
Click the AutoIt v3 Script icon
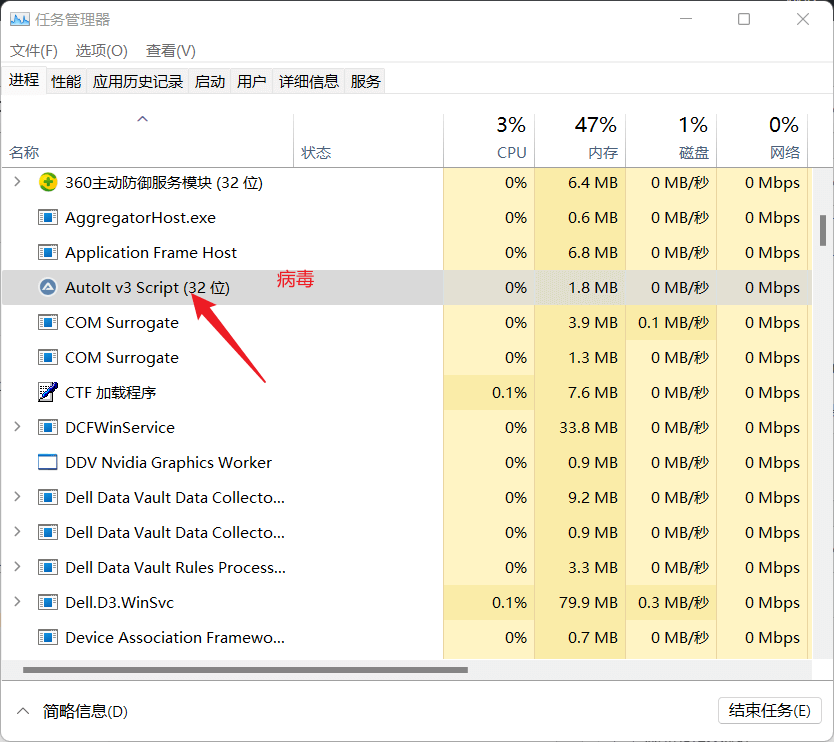click(48, 287)
